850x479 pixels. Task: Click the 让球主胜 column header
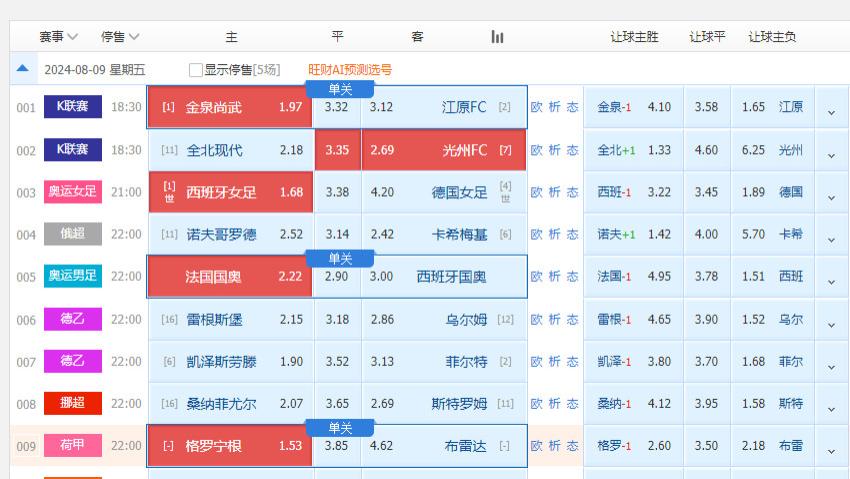[x=634, y=37]
